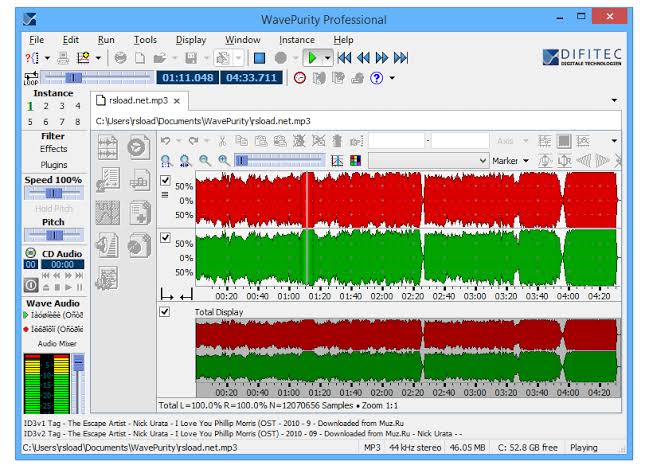Click the Undo arrow icon
The height and width of the screenshot is (473, 649).
point(166,141)
